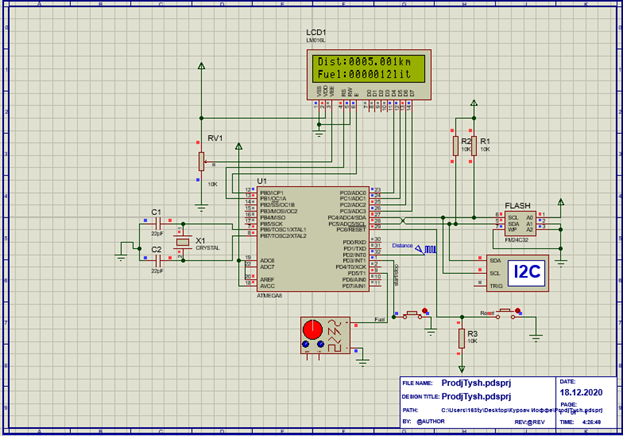The width and height of the screenshot is (623, 436).
Task: Click ground symbol under the LCD pins
Action: coord(319,133)
